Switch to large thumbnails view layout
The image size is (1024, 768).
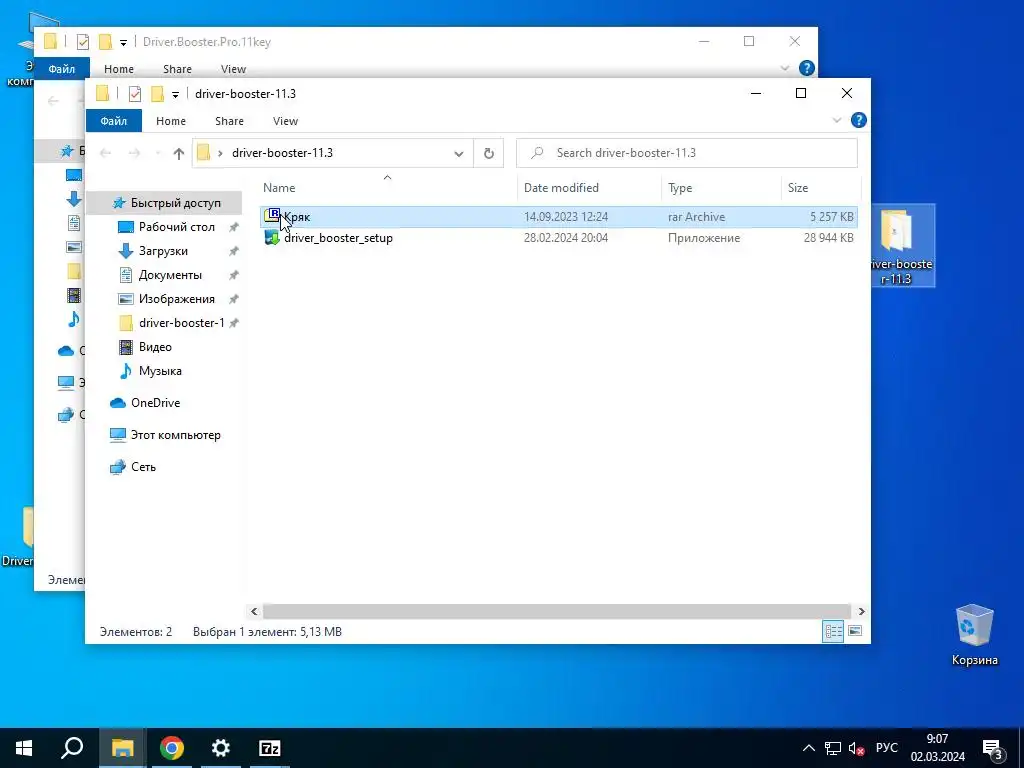854,631
